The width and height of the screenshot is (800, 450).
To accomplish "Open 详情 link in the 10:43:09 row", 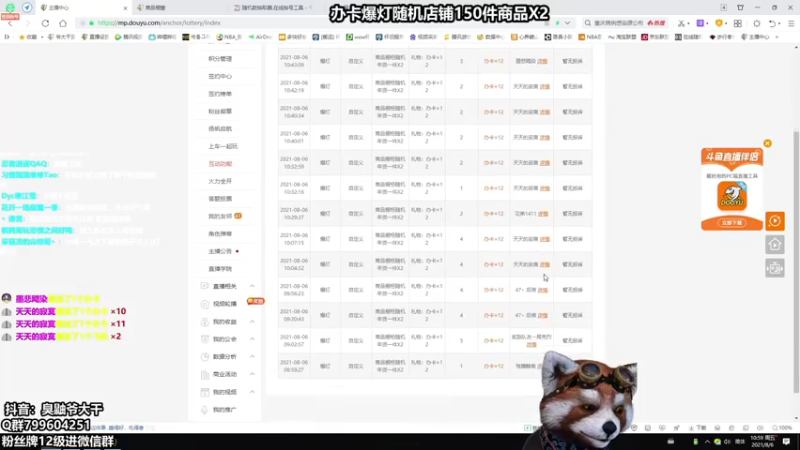I will coord(542,61).
